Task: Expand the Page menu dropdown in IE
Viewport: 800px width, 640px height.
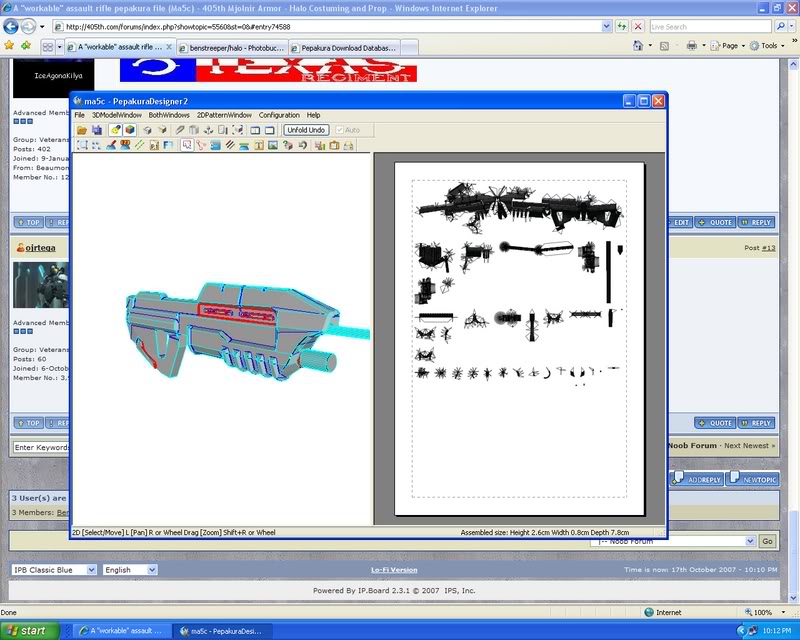Action: click(x=743, y=46)
